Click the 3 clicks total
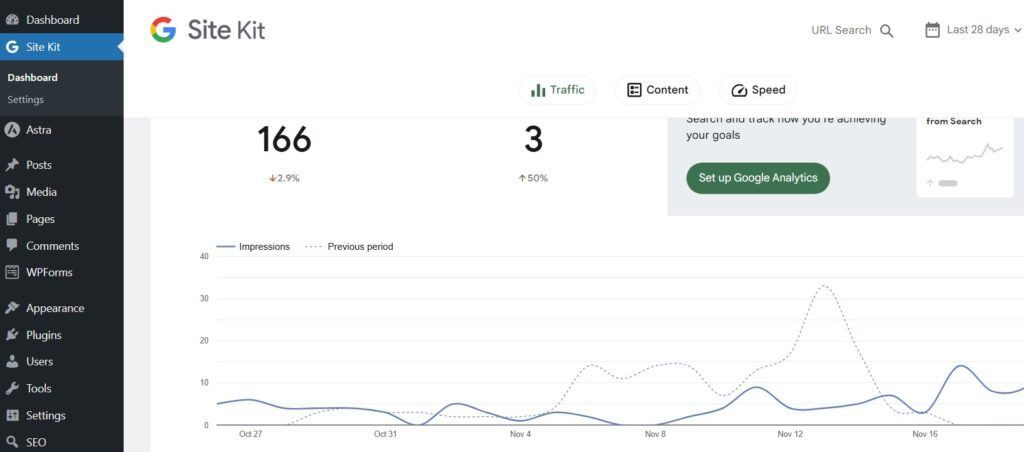The height and width of the screenshot is (452, 1024). [x=533, y=140]
